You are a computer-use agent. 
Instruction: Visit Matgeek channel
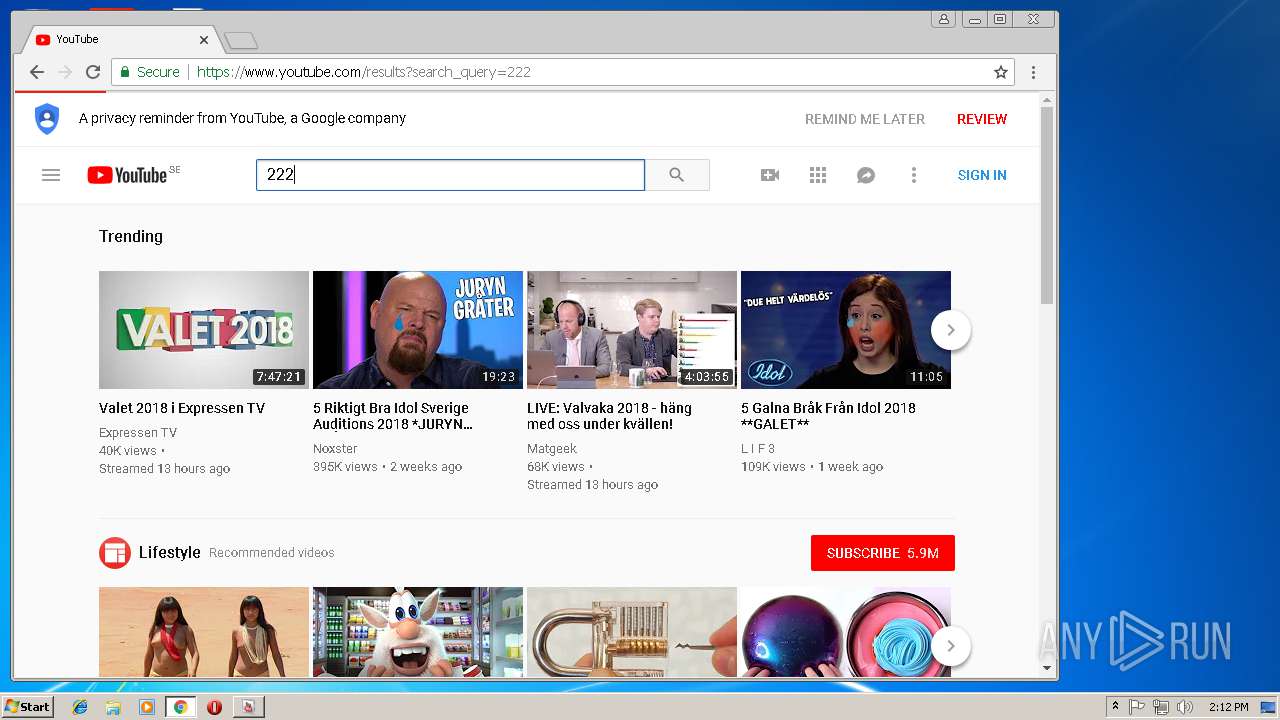(552, 449)
